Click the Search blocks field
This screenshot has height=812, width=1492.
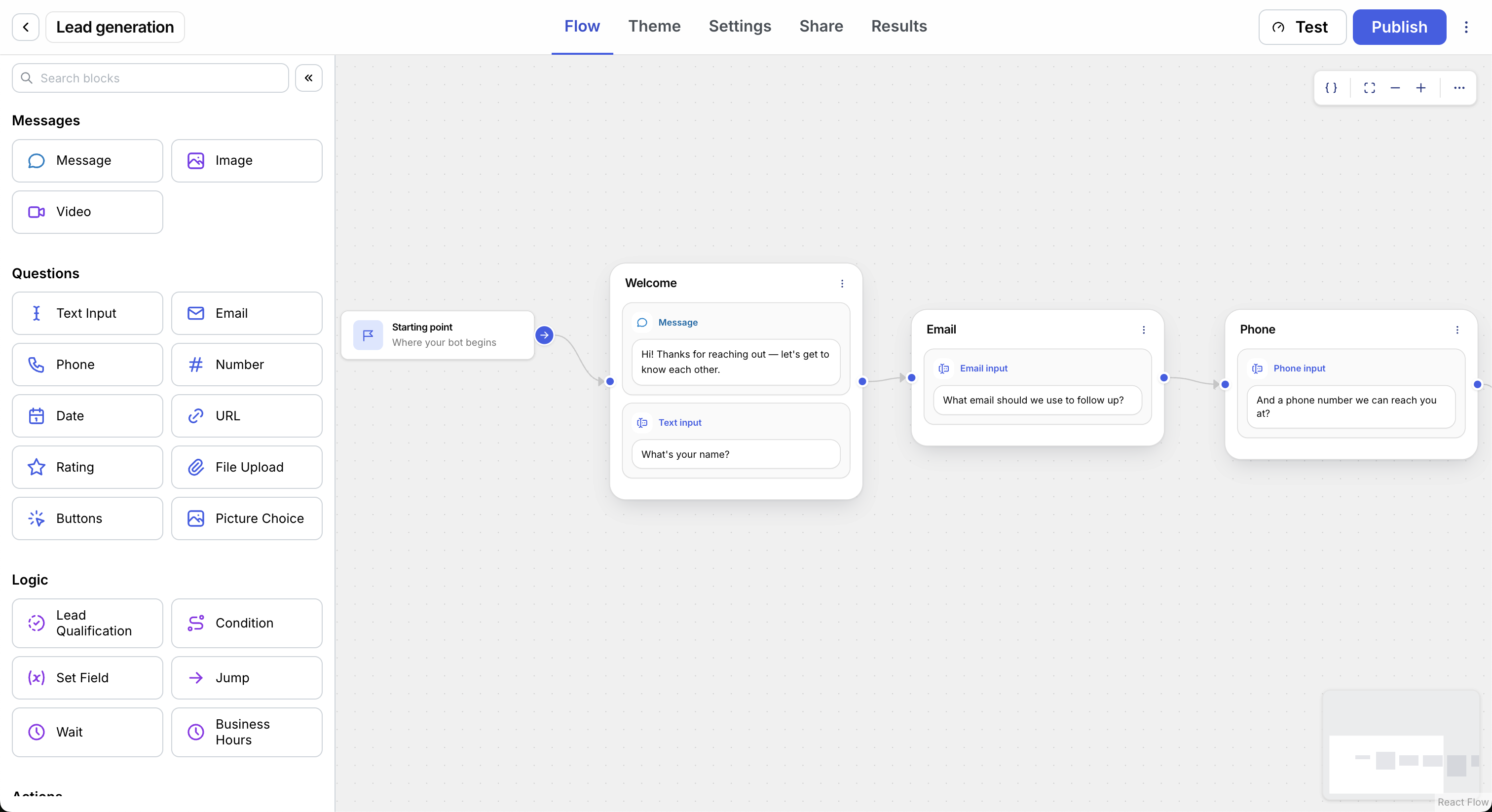click(150, 77)
